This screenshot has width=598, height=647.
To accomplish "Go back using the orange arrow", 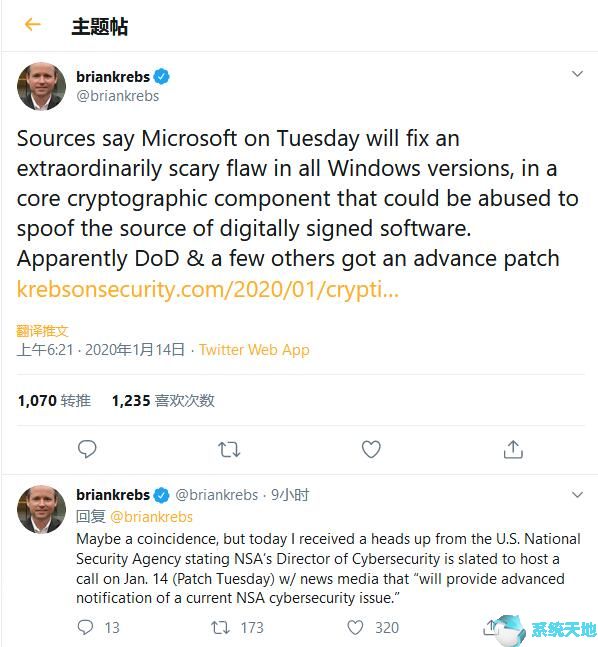I will 33,25.
